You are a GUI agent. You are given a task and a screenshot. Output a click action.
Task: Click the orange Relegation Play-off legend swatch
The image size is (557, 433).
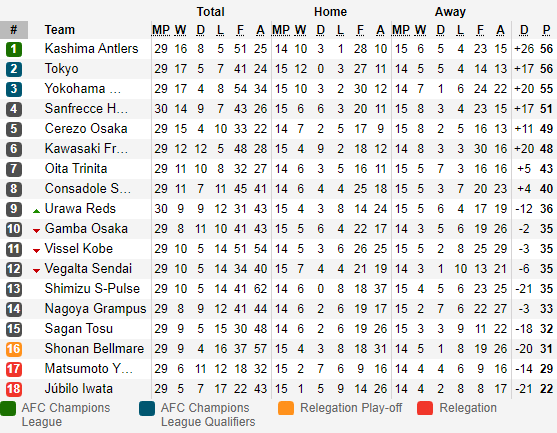pos(286,408)
